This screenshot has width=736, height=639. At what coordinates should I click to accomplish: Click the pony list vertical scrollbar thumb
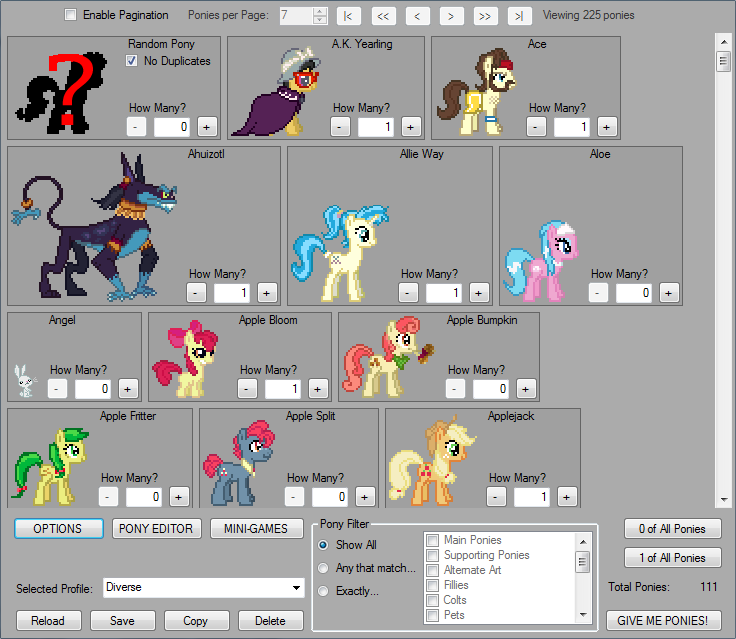(724, 62)
